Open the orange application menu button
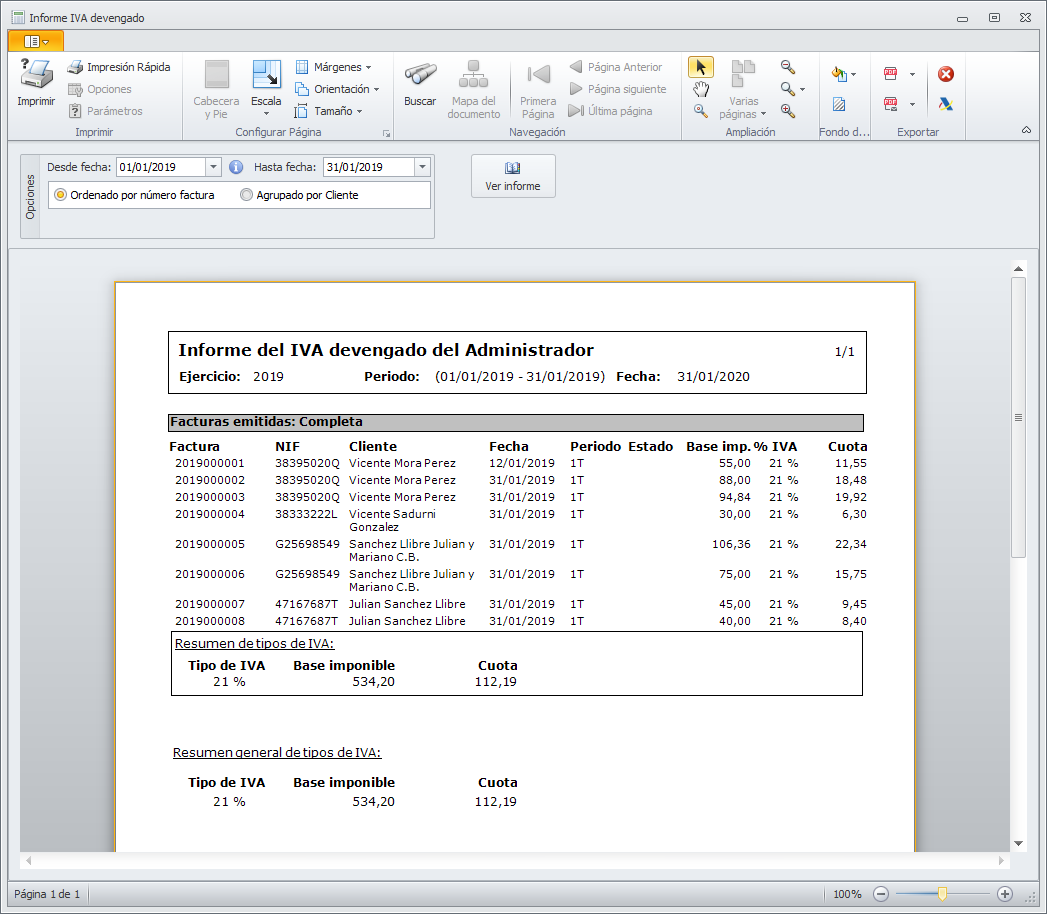Viewport: 1047px width, 914px height. click(35, 41)
